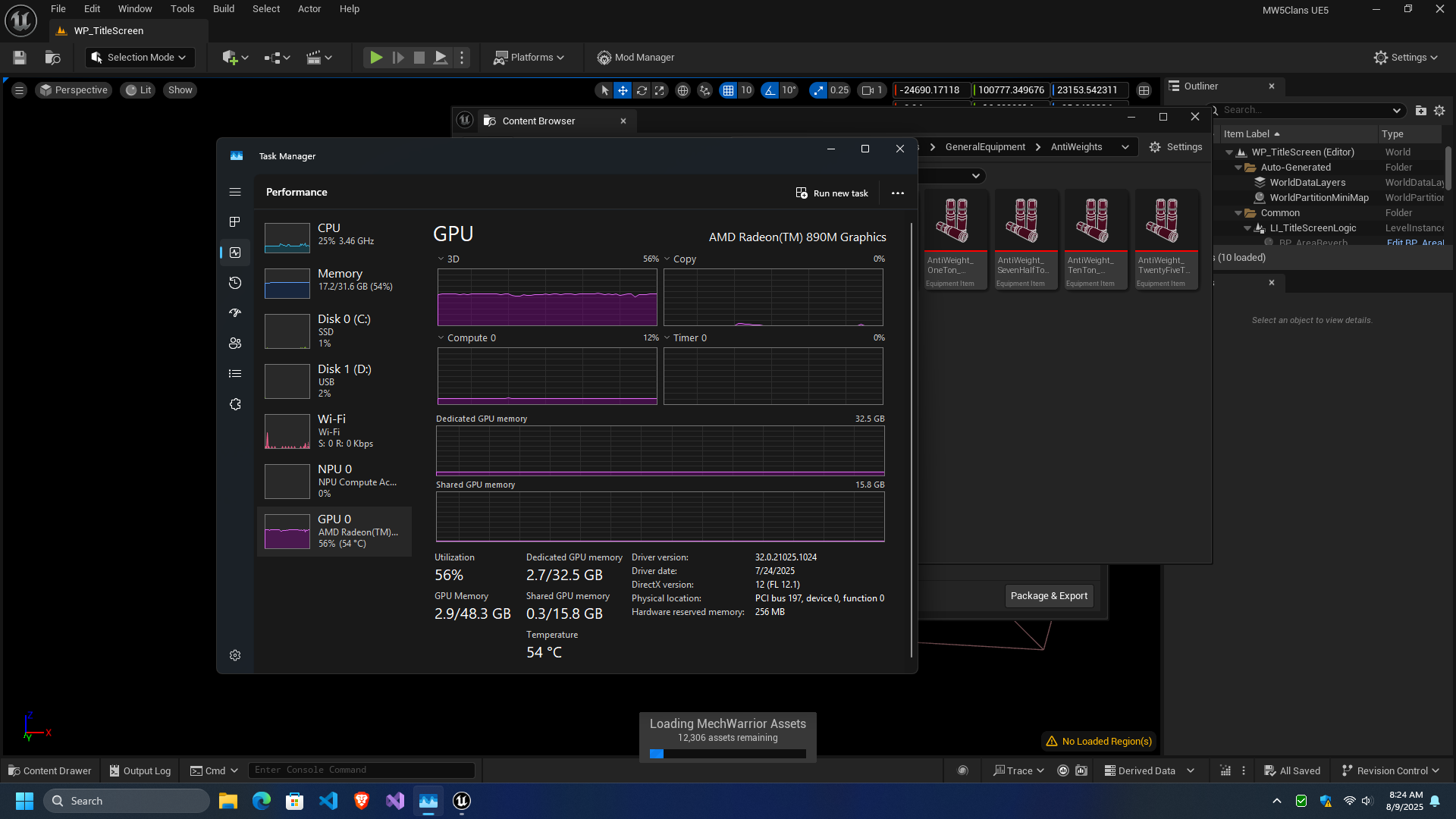Open the Window menu
1456x819 pixels.
pyautogui.click(x=135, y=9)
